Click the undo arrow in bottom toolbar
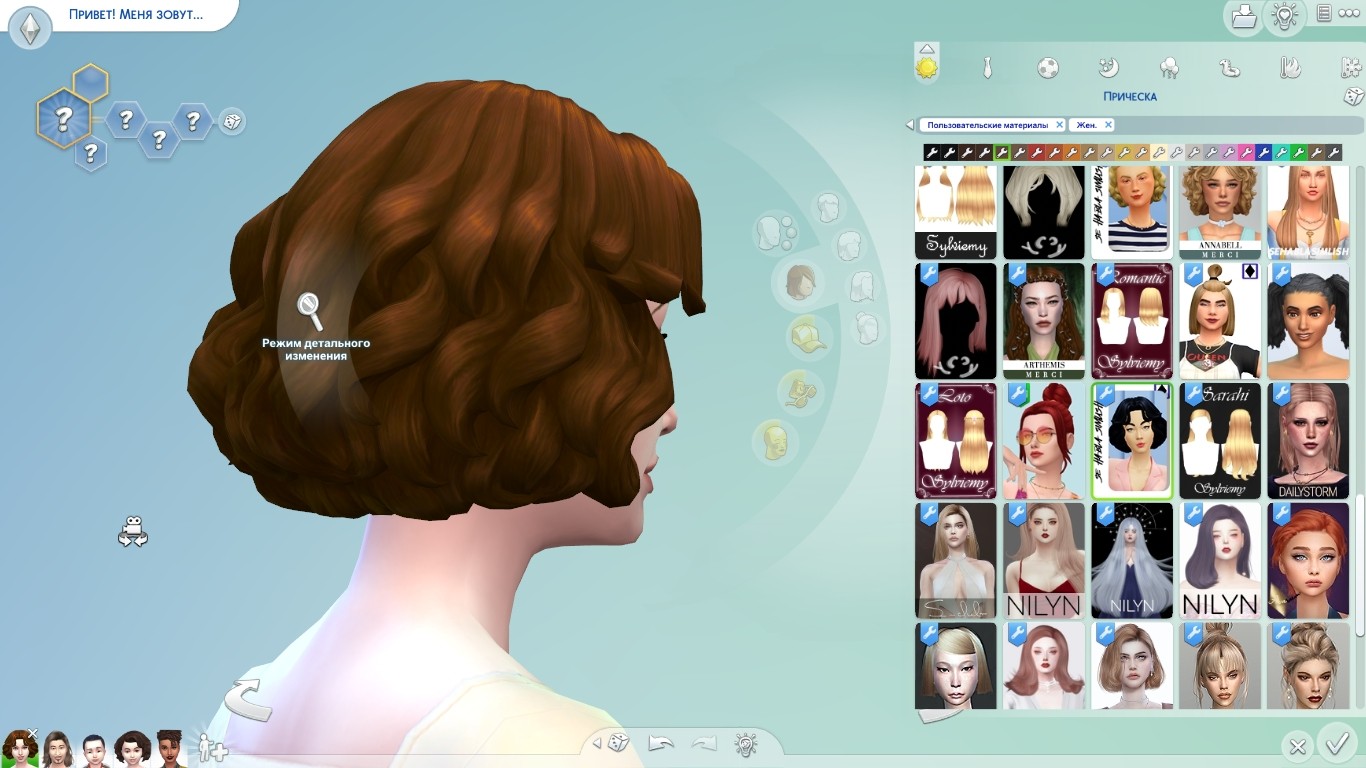Image resolution: width=1366 pixels, height=768 pixels. coord(661,743)
